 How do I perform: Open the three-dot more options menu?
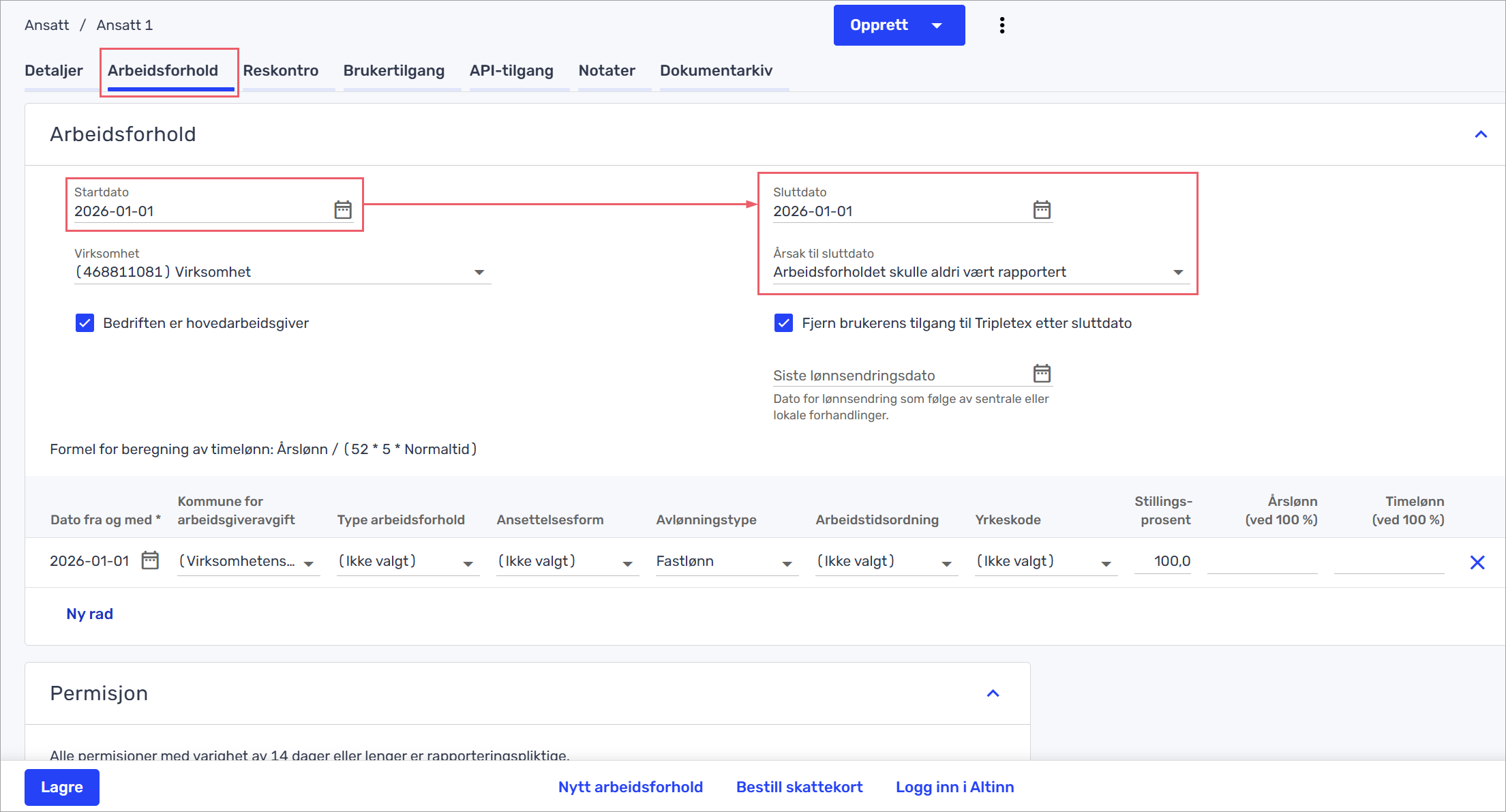point(1002,25)
